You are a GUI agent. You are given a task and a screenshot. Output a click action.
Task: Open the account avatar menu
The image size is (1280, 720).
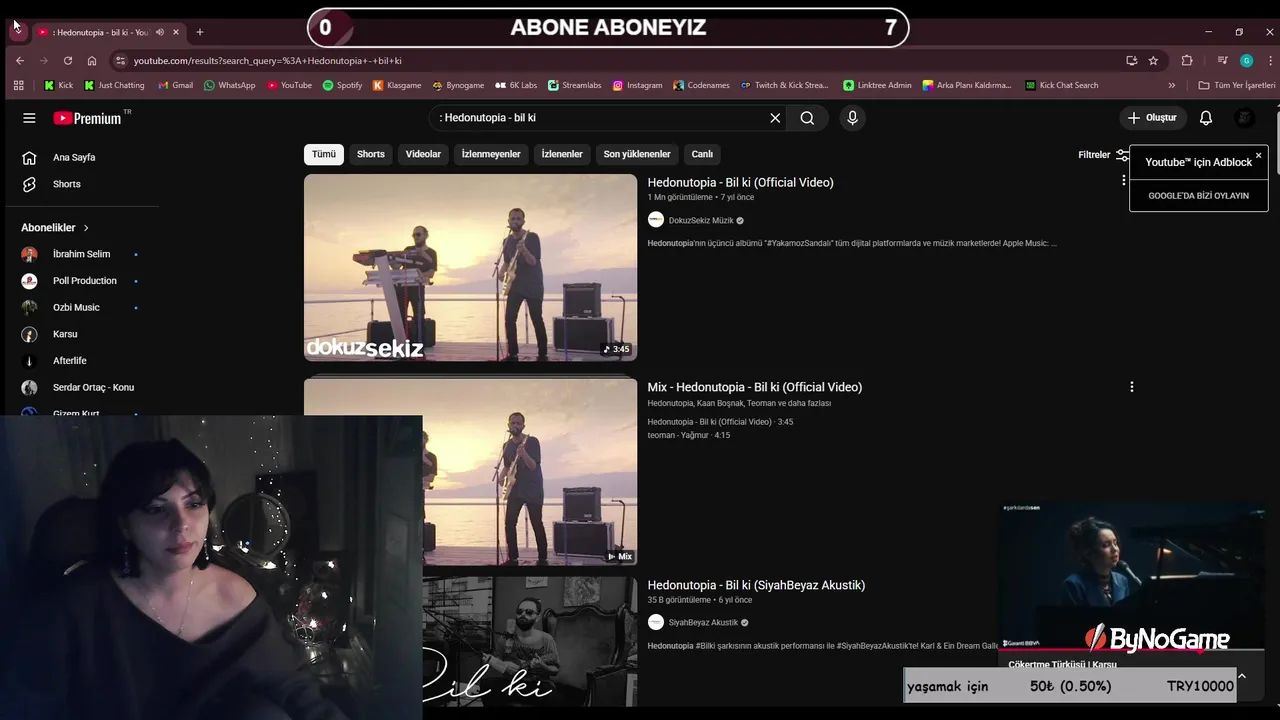(1245, 118)
